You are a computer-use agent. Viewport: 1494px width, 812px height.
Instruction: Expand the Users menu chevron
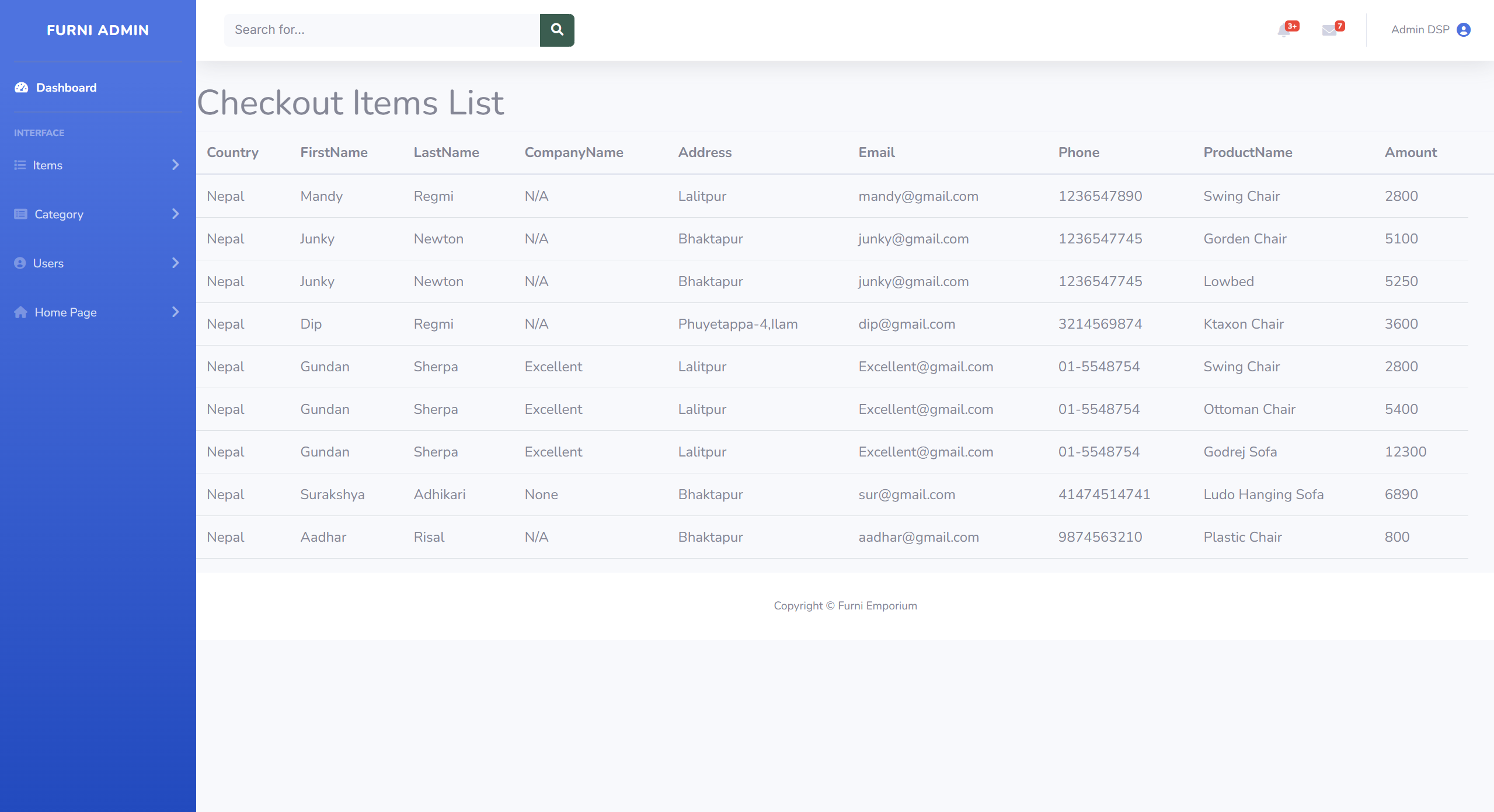(x=175, y=263)
